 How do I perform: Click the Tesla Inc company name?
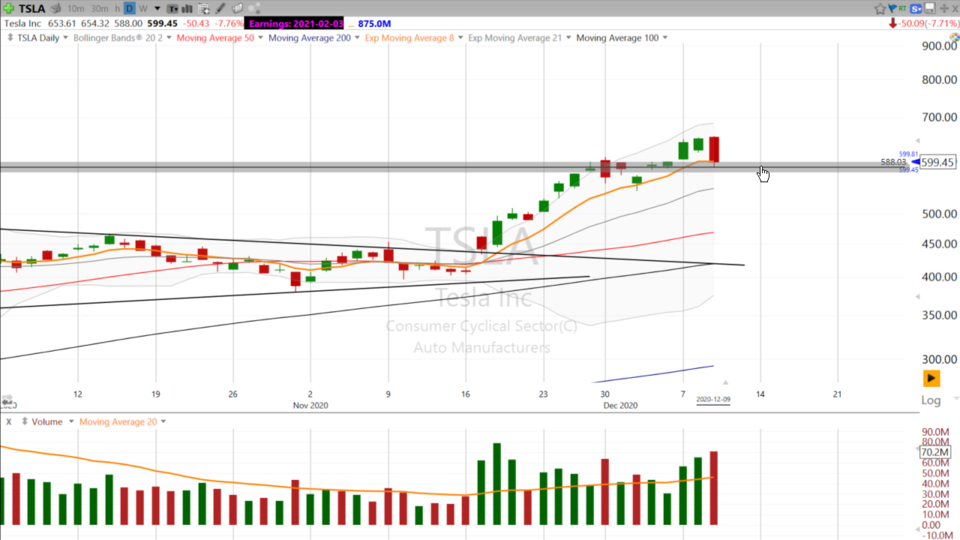[23, 23]
